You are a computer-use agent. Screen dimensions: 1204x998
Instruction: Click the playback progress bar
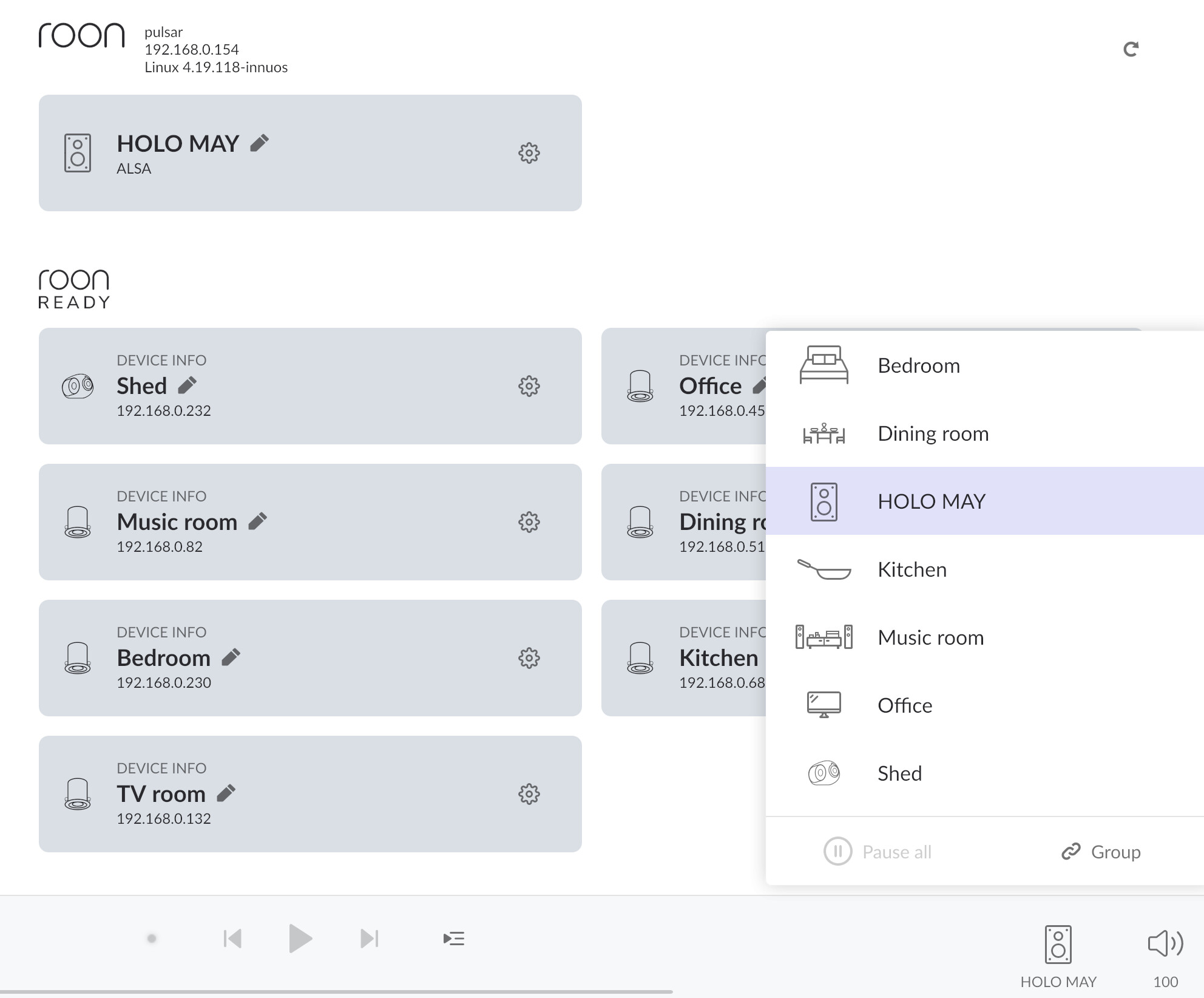336,992
